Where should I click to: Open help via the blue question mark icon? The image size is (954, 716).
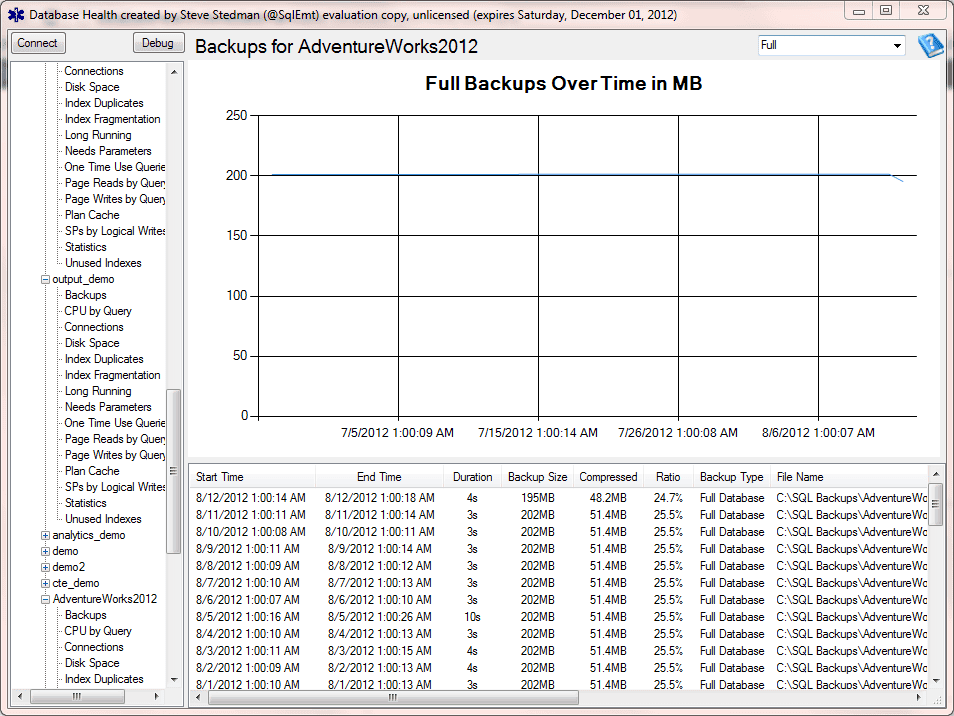coord(930,45)
